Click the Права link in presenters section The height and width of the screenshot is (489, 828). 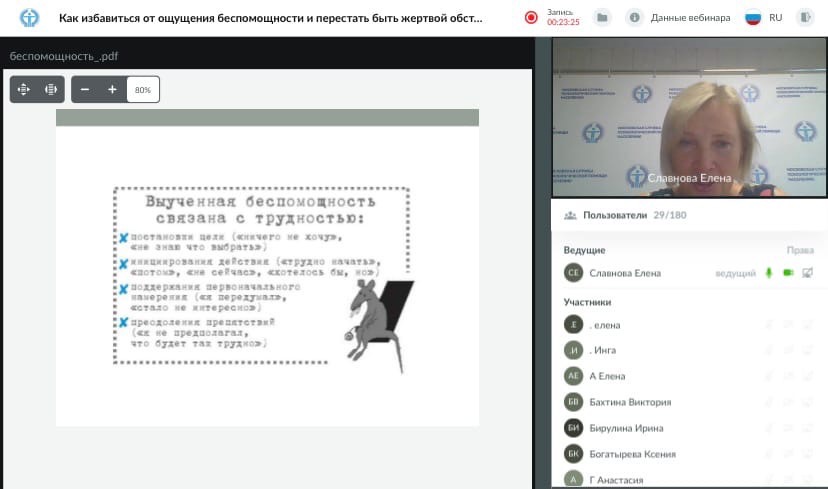click(800, 250)
